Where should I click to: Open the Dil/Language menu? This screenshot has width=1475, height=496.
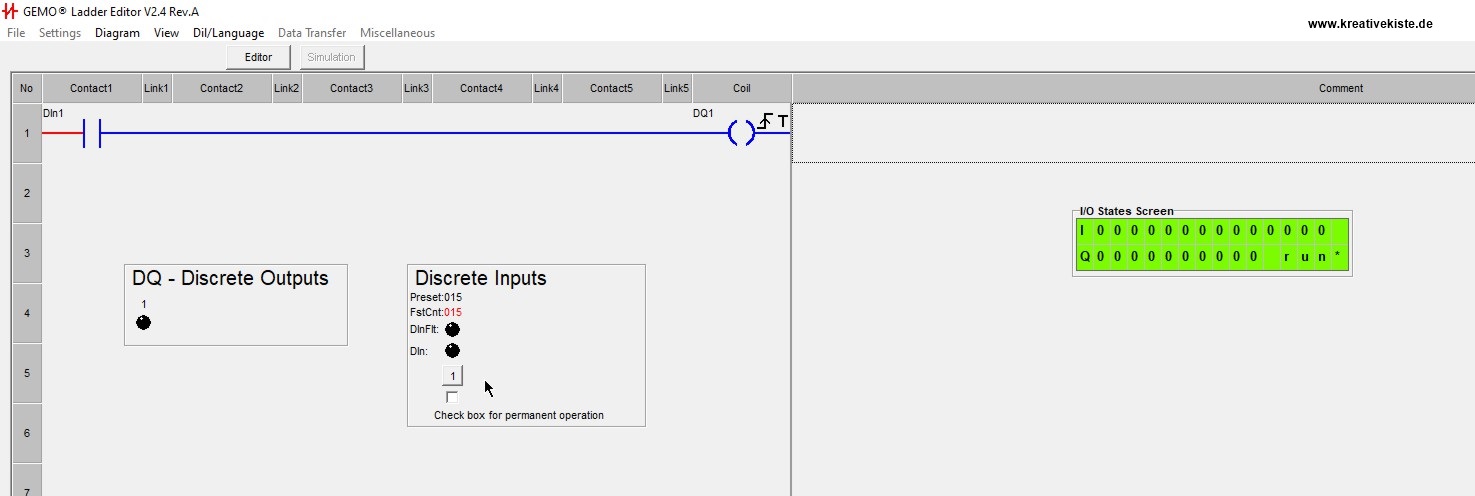point(228,33)
